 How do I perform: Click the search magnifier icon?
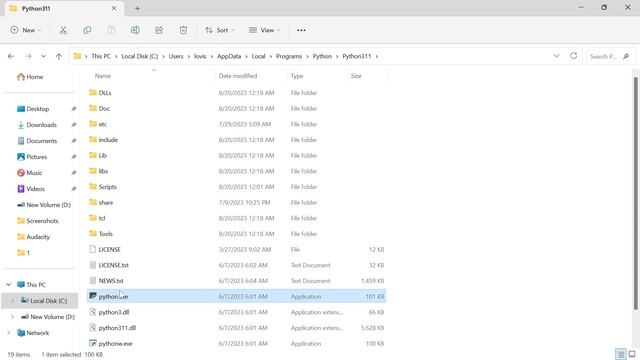pyautogui.click(x=626, y=56)
